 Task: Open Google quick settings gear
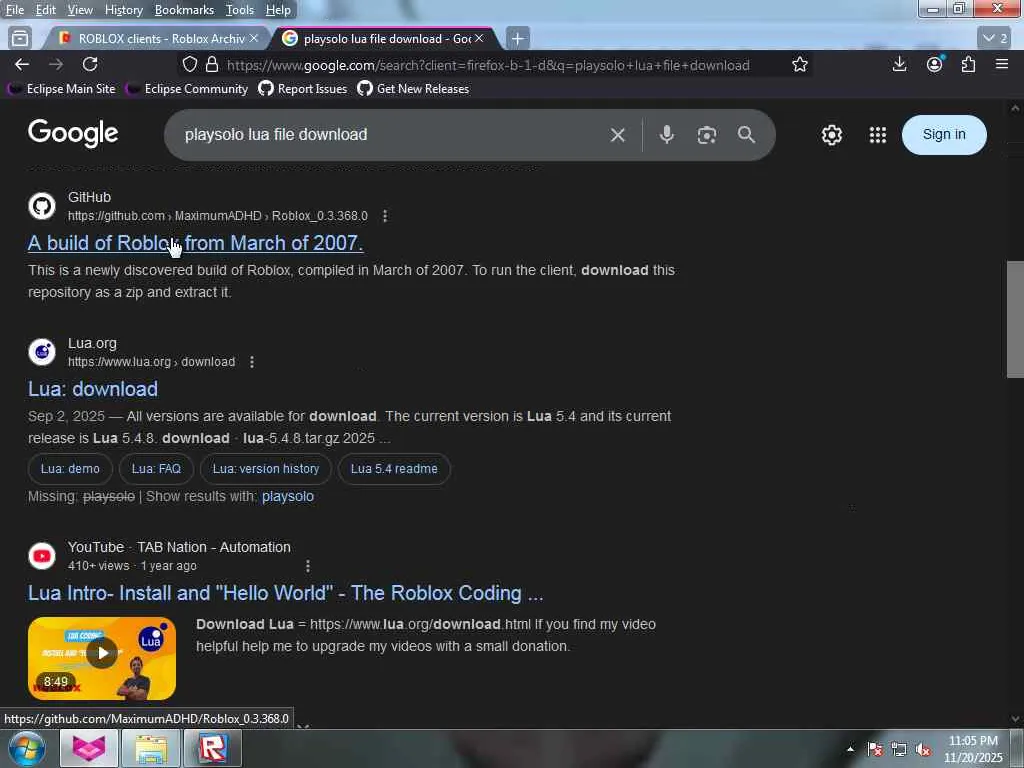pos(831,135)
